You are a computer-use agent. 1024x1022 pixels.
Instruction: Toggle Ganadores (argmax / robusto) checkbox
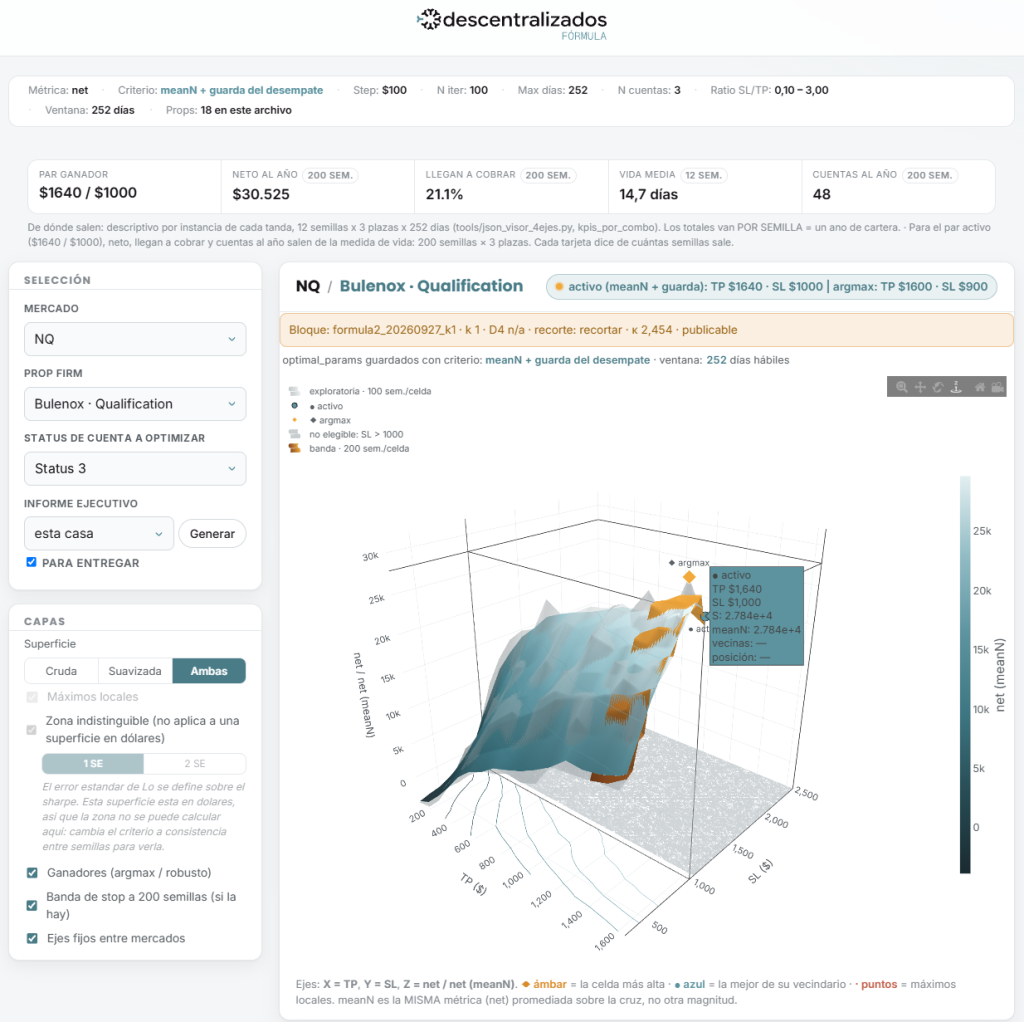(x=32, y=873)
